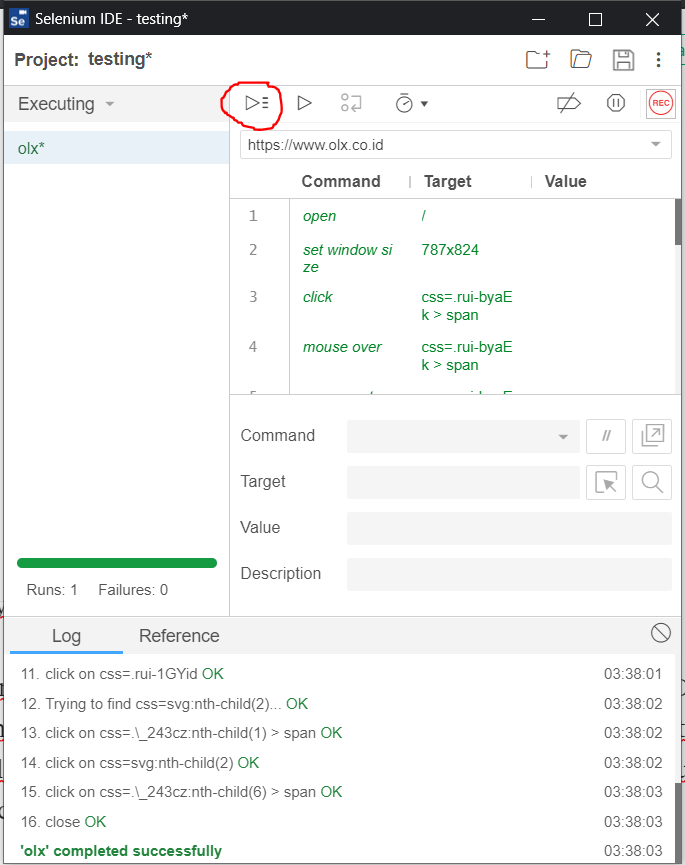Screen dimensions: 685x865
Task: Open the three-dot overflow menu
Action: coord(659,60)
